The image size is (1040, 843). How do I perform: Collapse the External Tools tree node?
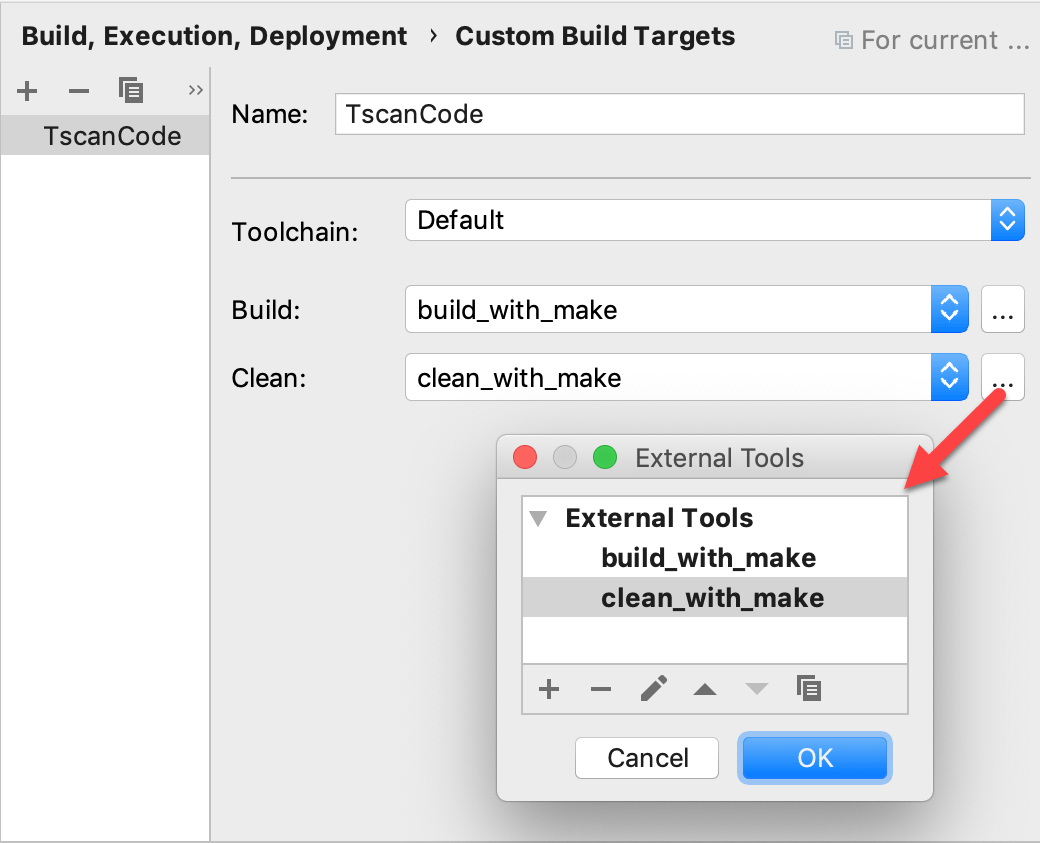pyautogui.click(x=538, y=518)
